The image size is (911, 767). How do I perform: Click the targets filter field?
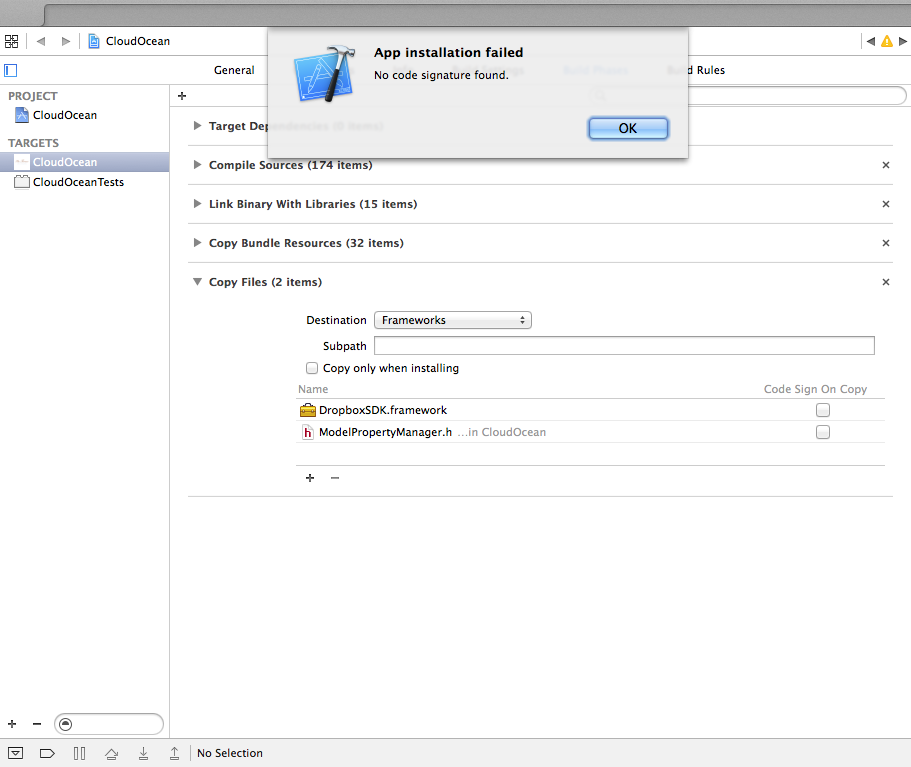(x=109, y=724)
